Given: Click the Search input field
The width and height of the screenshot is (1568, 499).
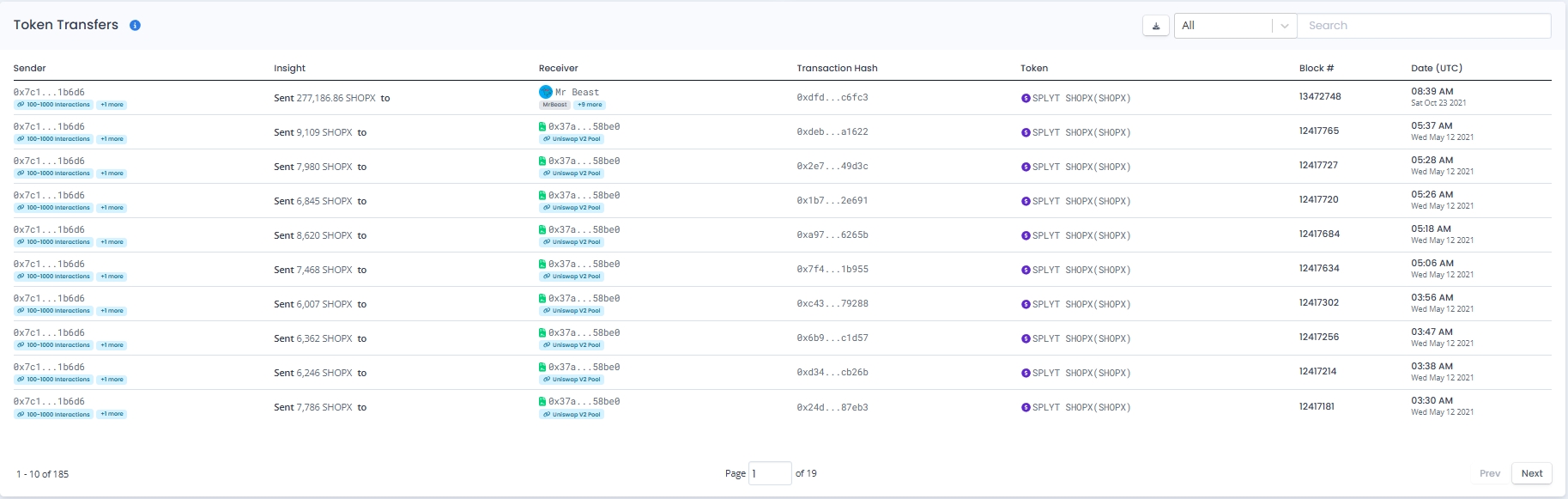Looking at the screenshot, I should tap(1423, 26).
